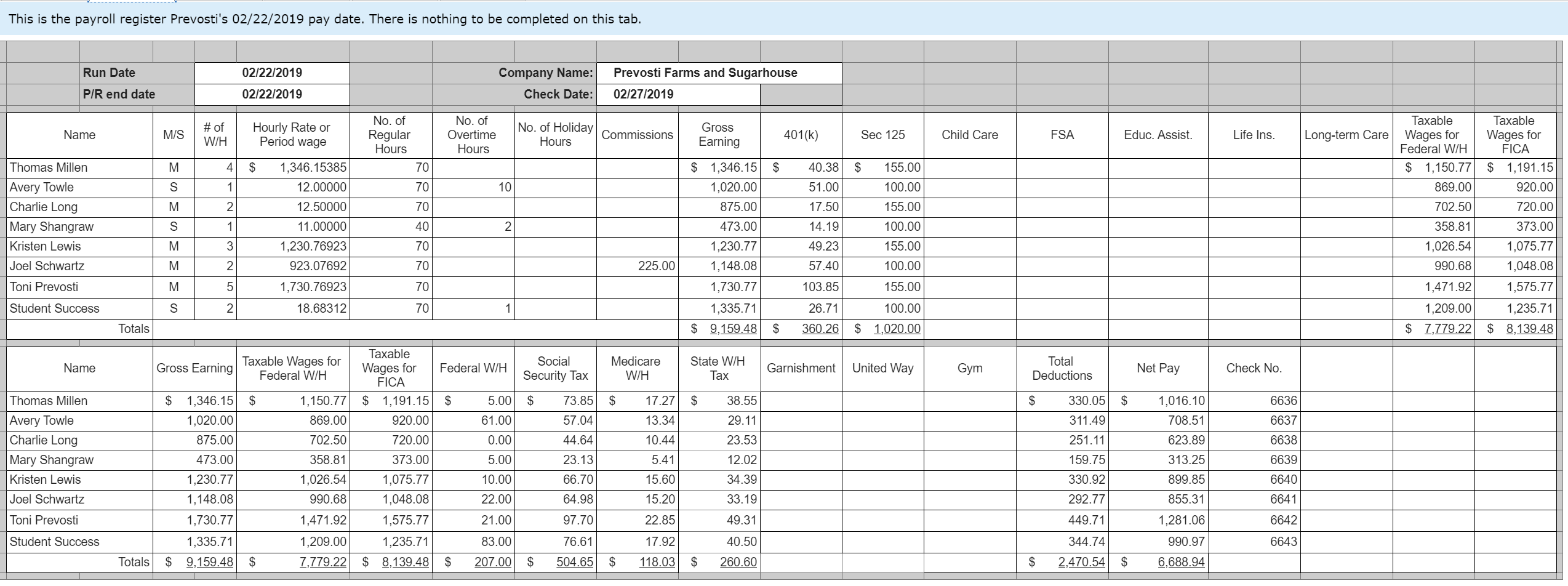Select the Social Security Tax total 504.65
Image resolution: width=1568 pixels, height=586 pixels.
tap(555, 562)
